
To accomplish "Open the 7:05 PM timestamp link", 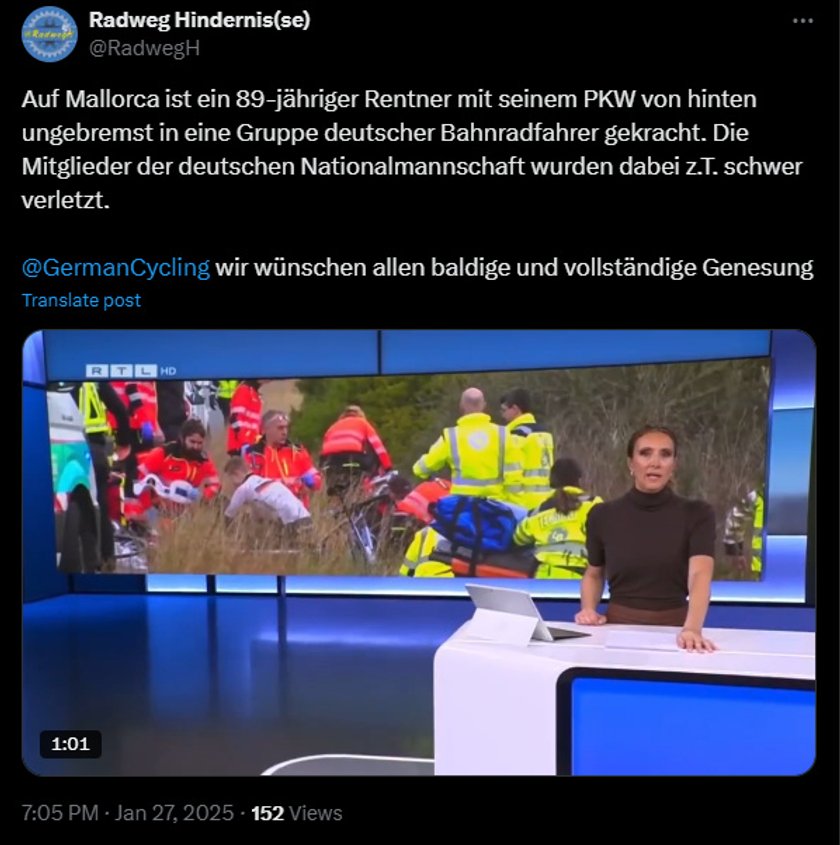I will [60, 813].
